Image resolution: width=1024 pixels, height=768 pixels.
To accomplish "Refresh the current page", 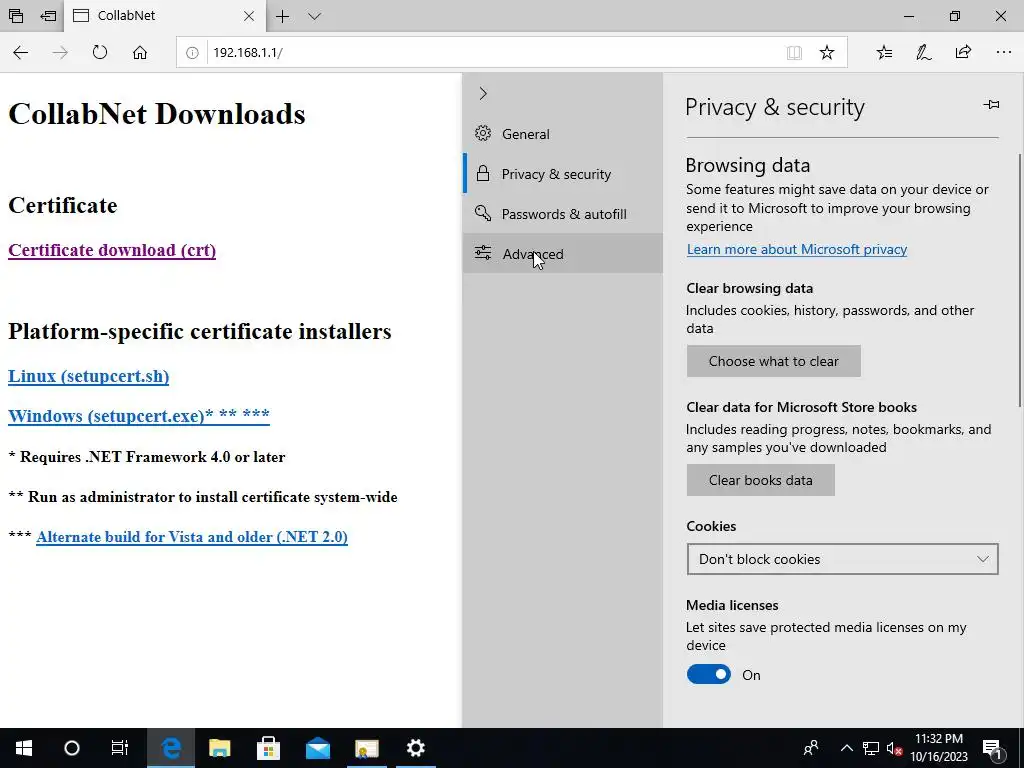I will pos(99,52).
